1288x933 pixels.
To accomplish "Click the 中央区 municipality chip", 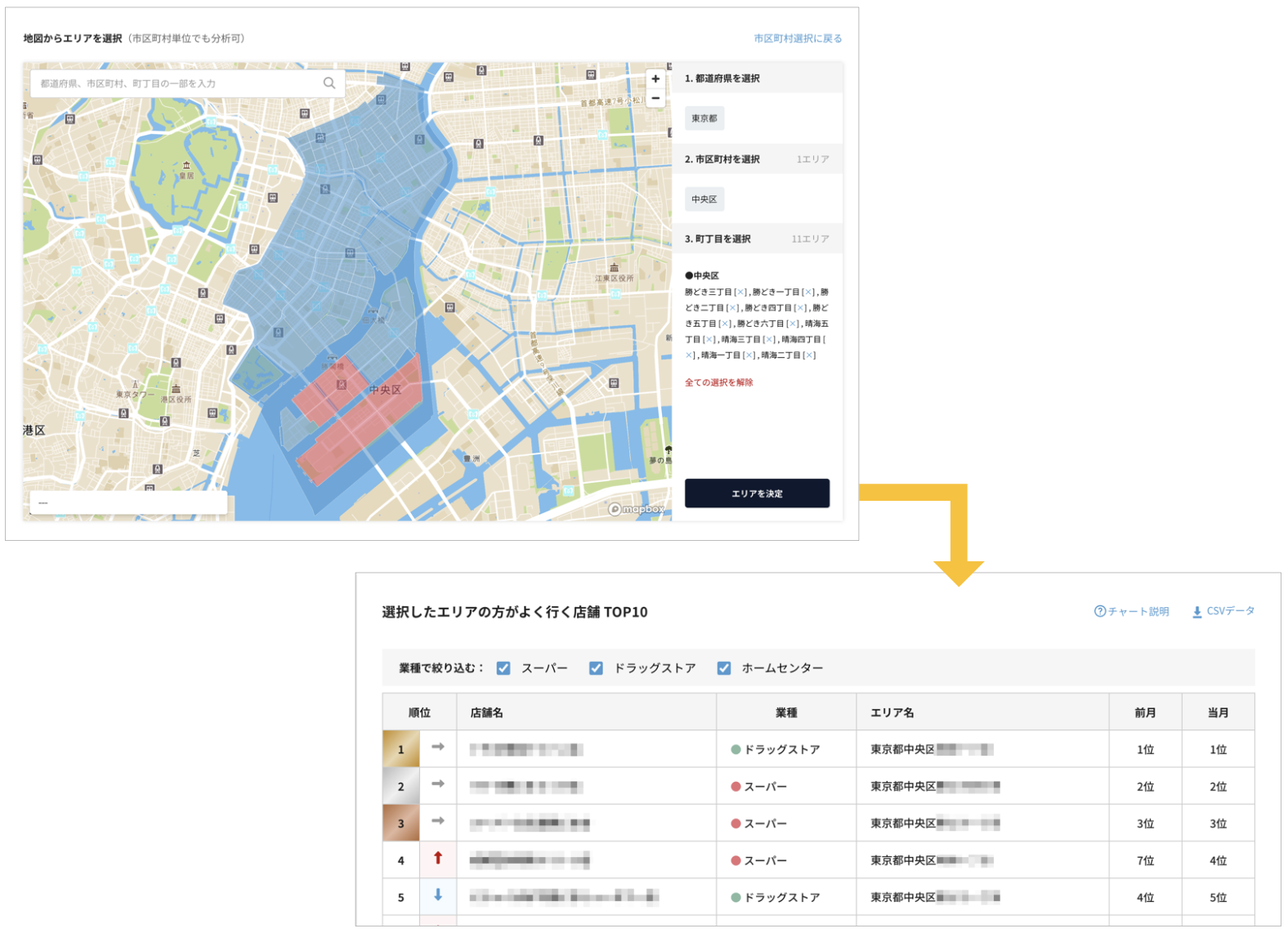I will pyautogui.click(x=704, y=199).
